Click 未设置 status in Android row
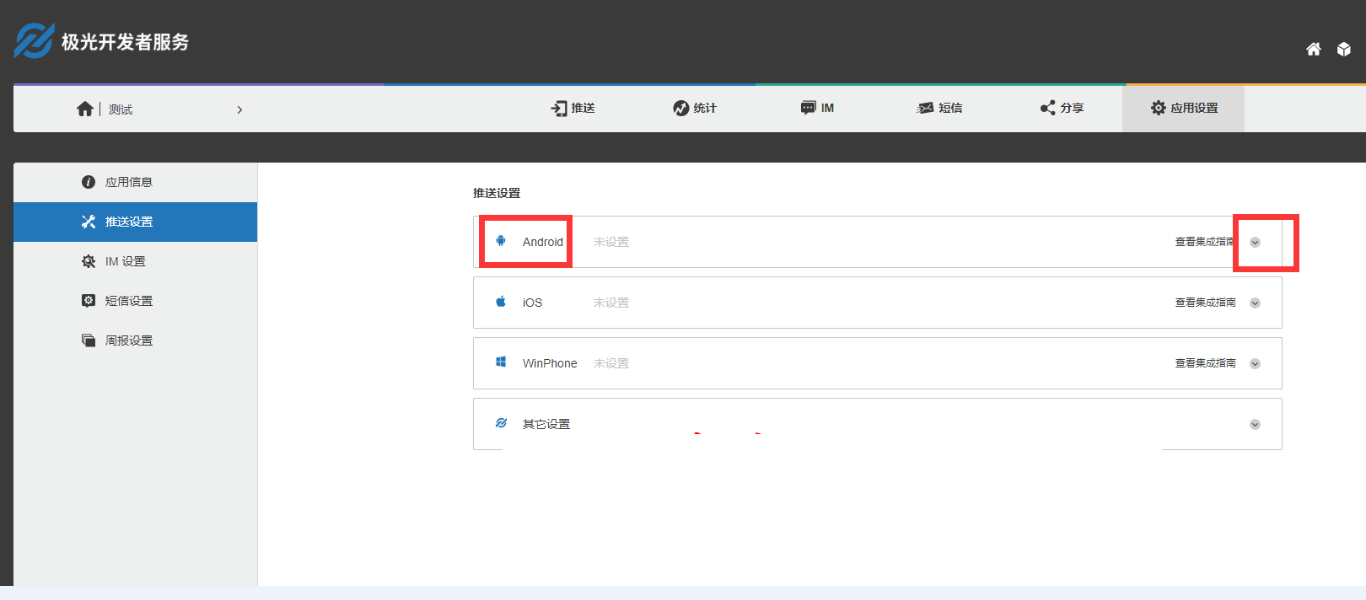The image size is (1366, 600). click(x=611, y=242)
